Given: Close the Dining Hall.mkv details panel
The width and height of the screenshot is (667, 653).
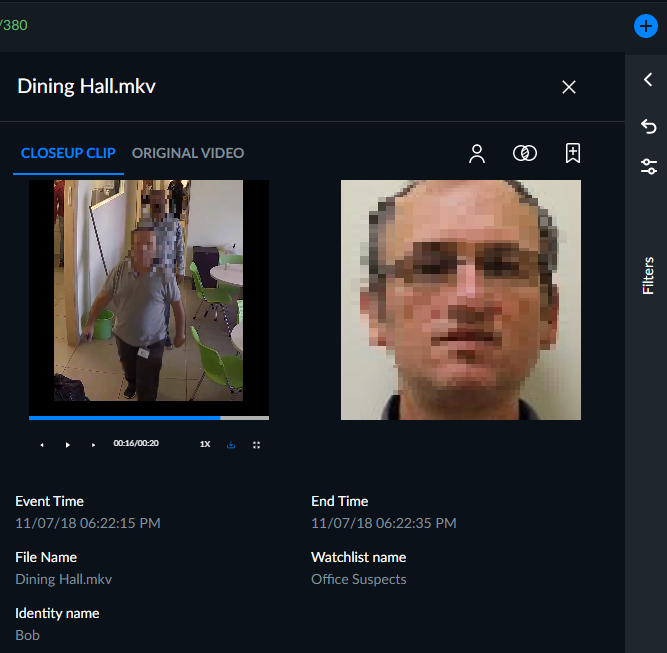Looking at the screenshot, I should [x=569, y=87].
